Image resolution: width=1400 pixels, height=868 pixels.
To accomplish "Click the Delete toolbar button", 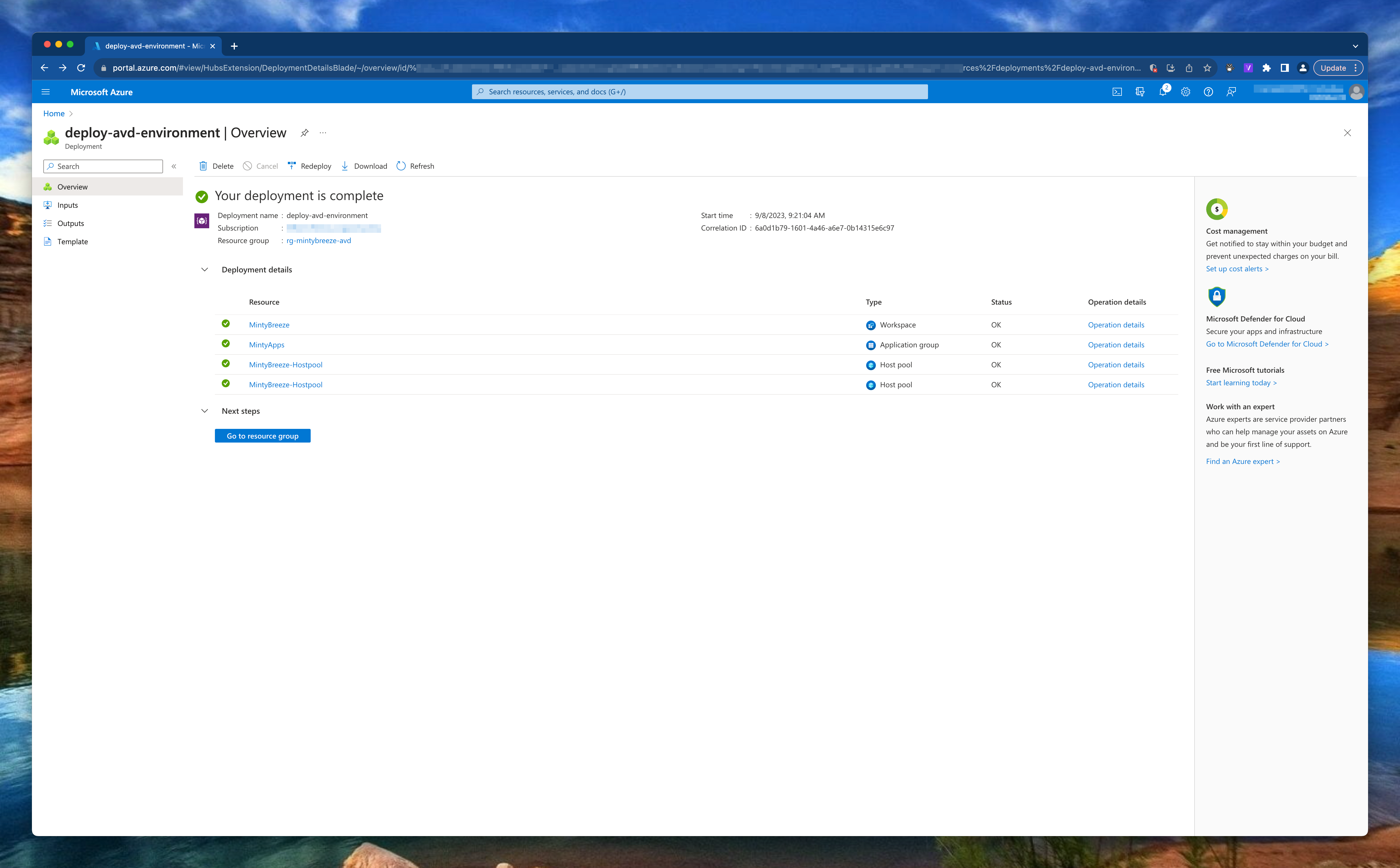I will pyautogui.click(x=216, y=166).
